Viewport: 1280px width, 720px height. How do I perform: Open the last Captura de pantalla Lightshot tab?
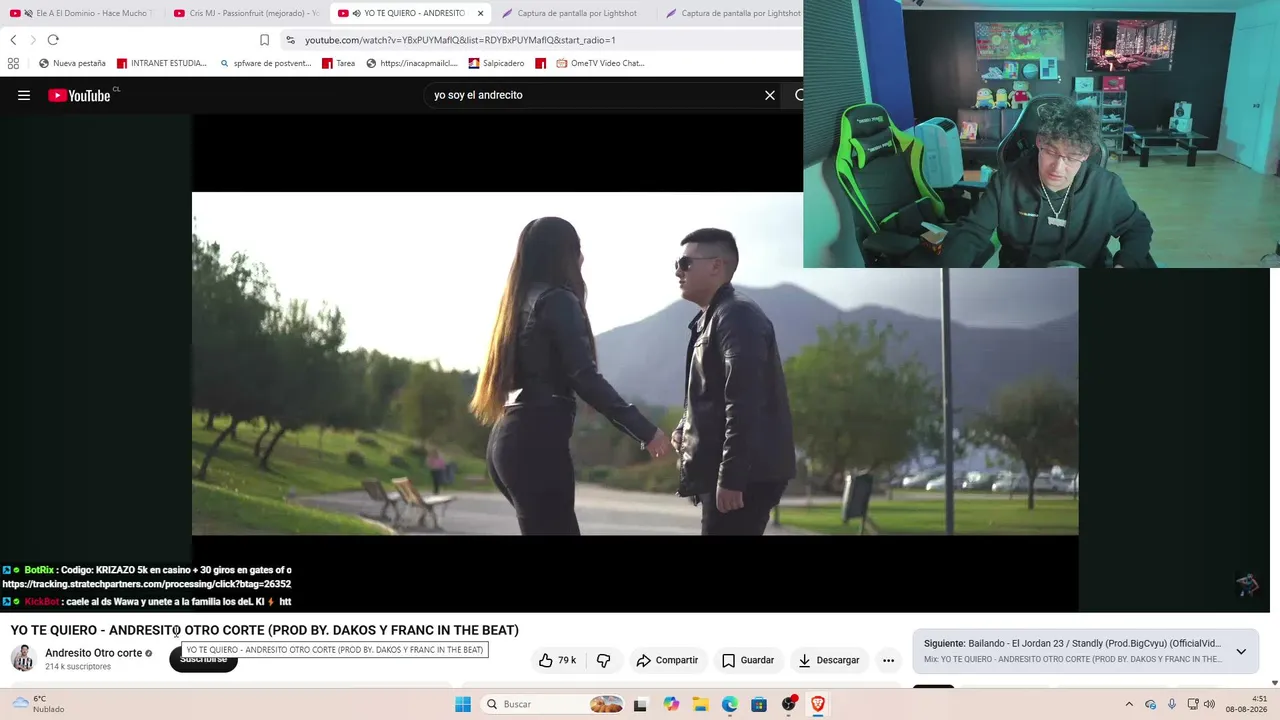click(735, 13)
